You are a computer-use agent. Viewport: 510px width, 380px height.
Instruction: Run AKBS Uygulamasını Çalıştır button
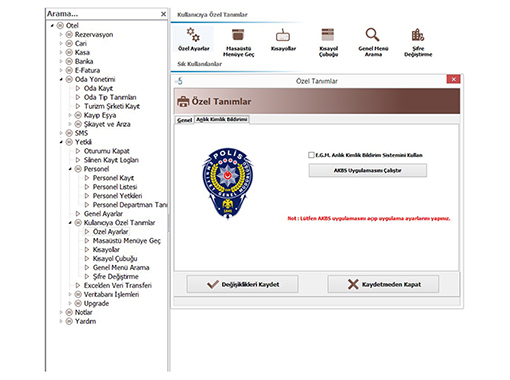[x=368, y=170]
